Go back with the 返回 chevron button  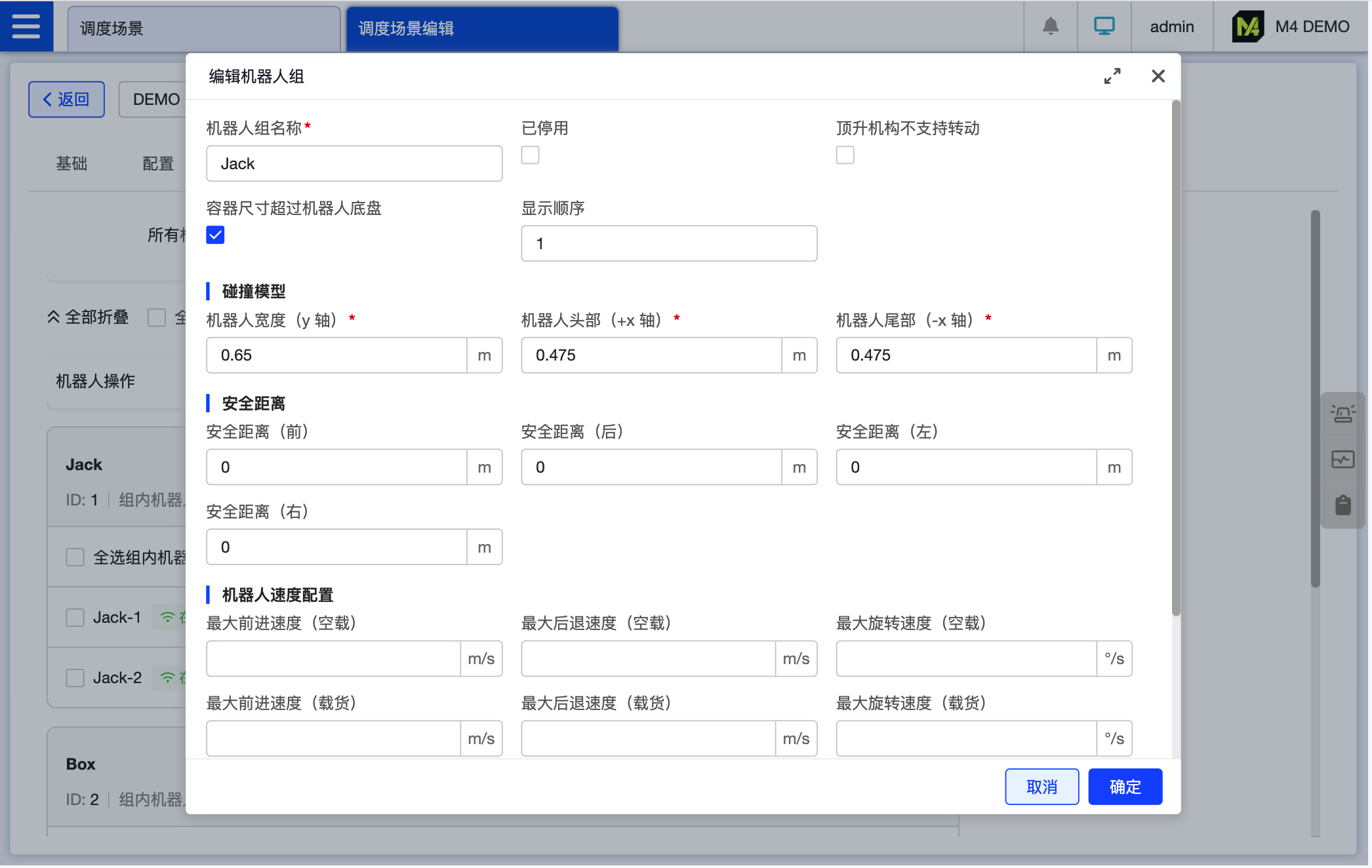click(x=66, y=99)
